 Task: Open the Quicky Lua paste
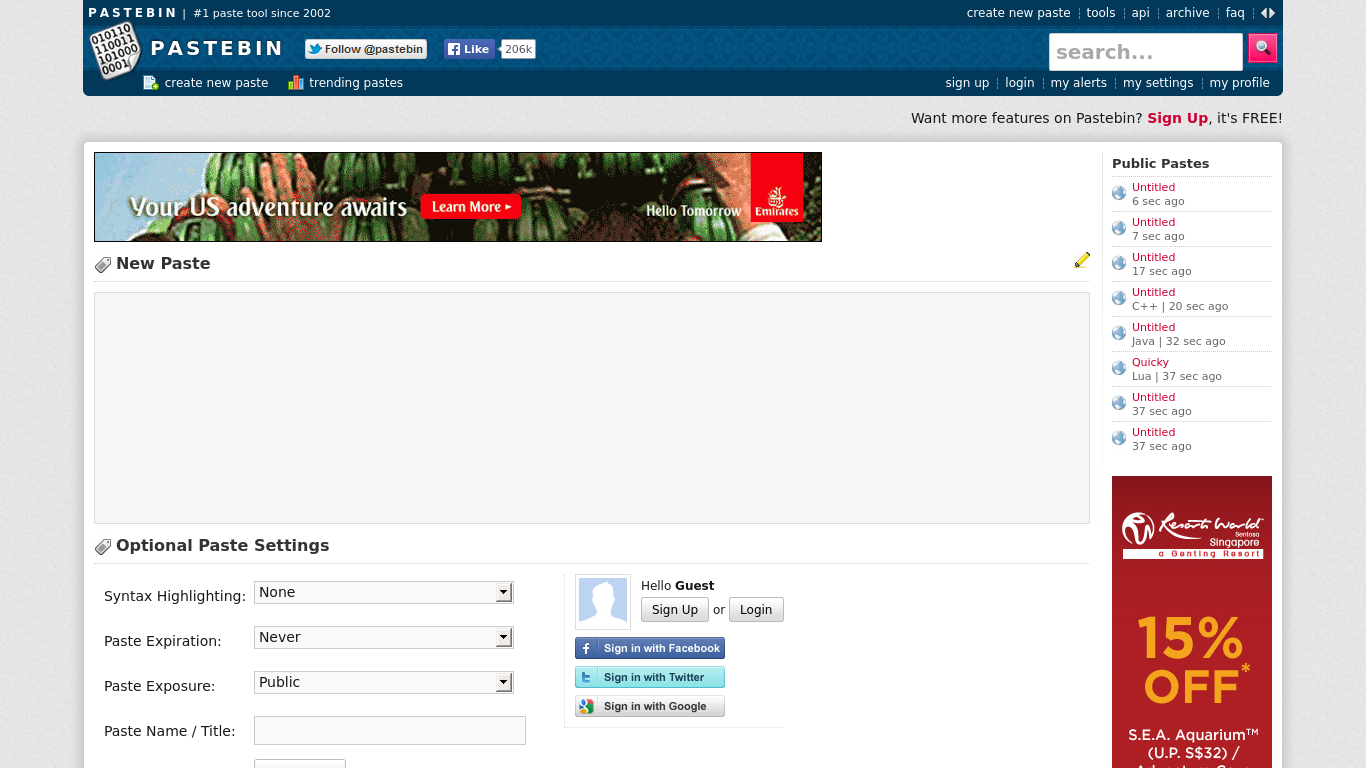1150,362
